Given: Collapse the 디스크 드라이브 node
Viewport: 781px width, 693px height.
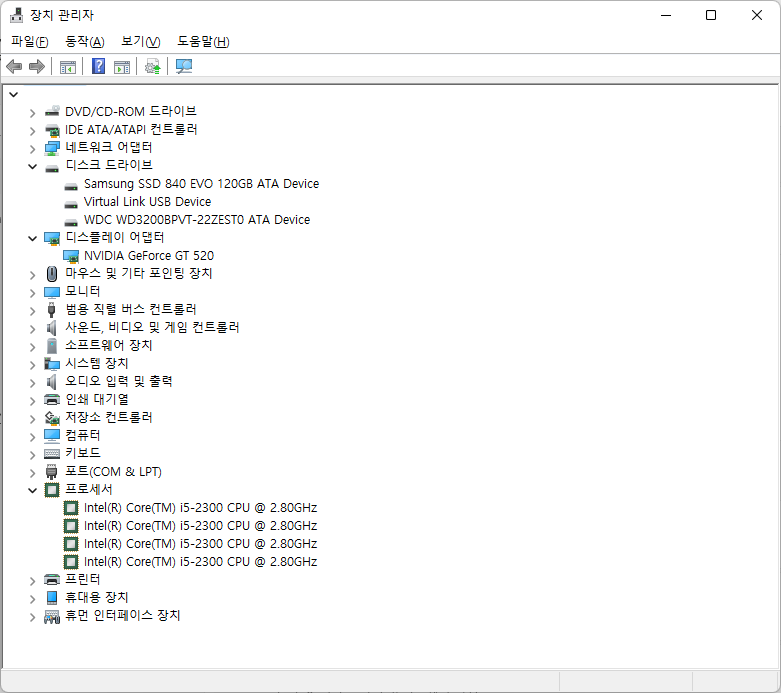Looking at the screenshot, I should pyautogui.click(x=32, y=166).
